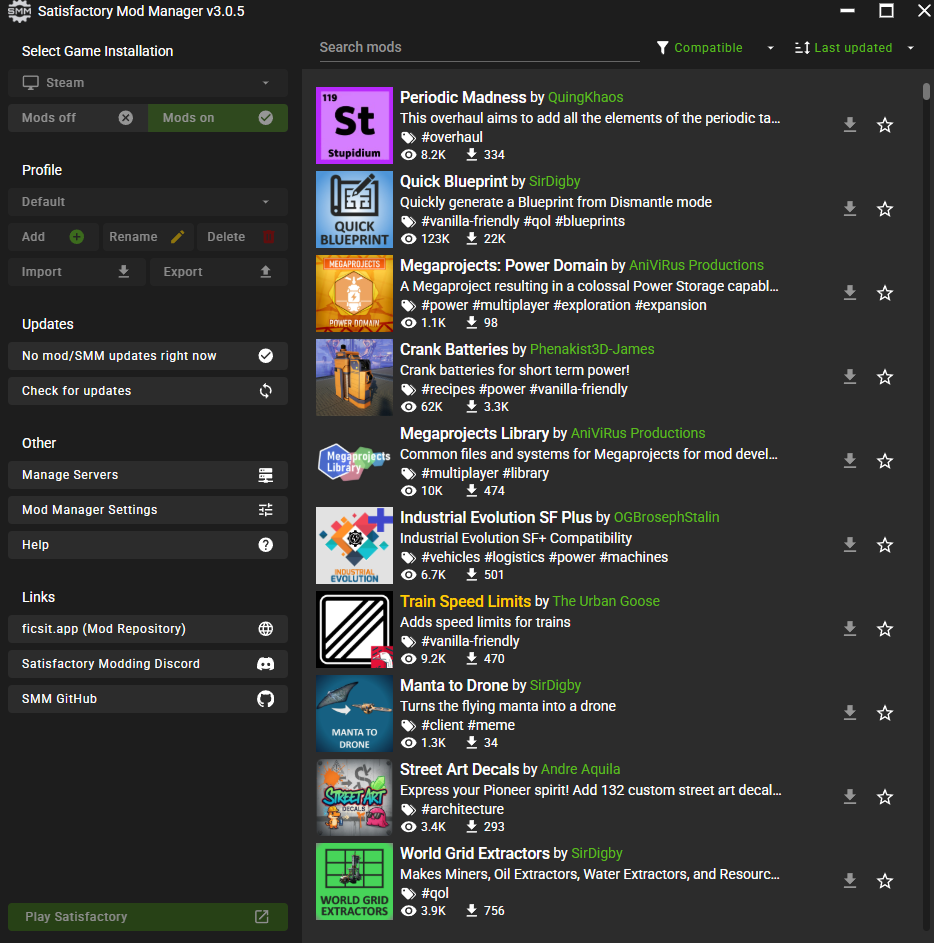Open Mod Manager Settings
Viewport: 934px width, 943px height.
coord(148,510)
